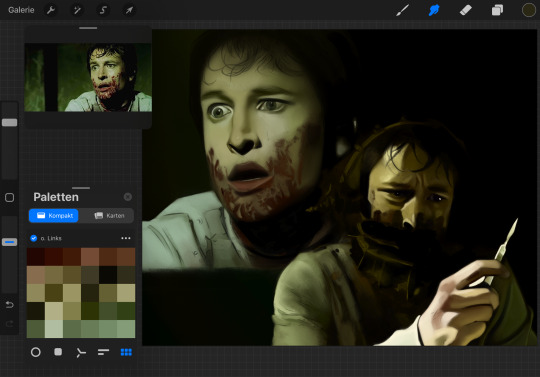Pick the near-black swatch in palette
Viewport: 540px width, 377px height.
(x=108, y=275)
